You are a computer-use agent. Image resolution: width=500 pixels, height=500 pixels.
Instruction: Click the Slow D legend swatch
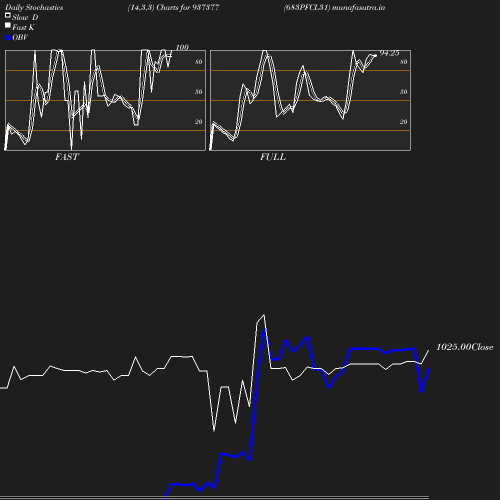[x=8, y=15]
